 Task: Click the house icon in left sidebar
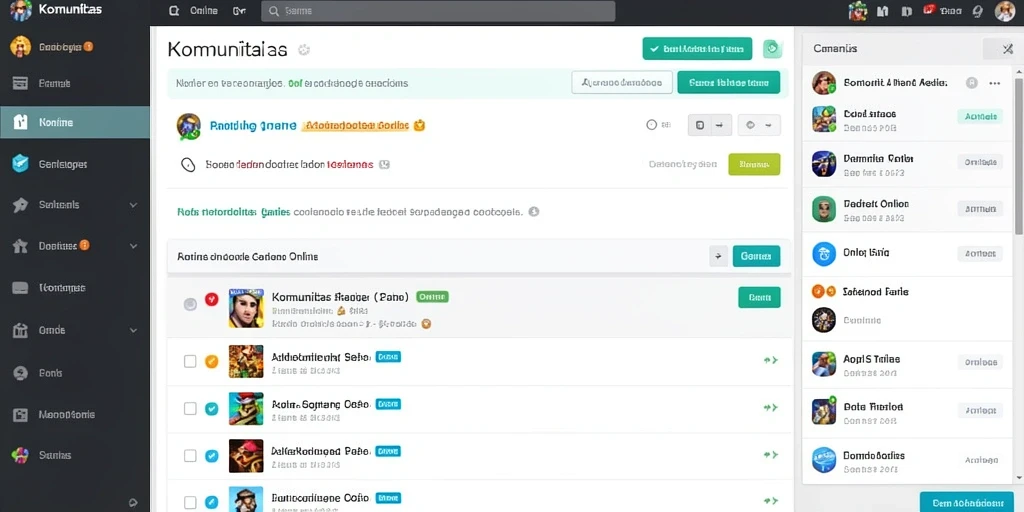pos(20,246)
